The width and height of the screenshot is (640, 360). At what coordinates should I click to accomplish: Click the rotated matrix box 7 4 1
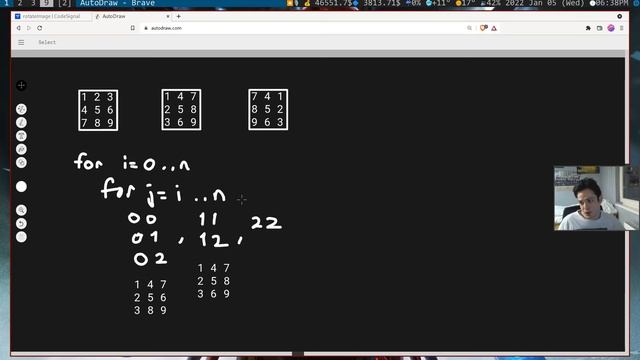pyautogui.click(x=268, y=109)
